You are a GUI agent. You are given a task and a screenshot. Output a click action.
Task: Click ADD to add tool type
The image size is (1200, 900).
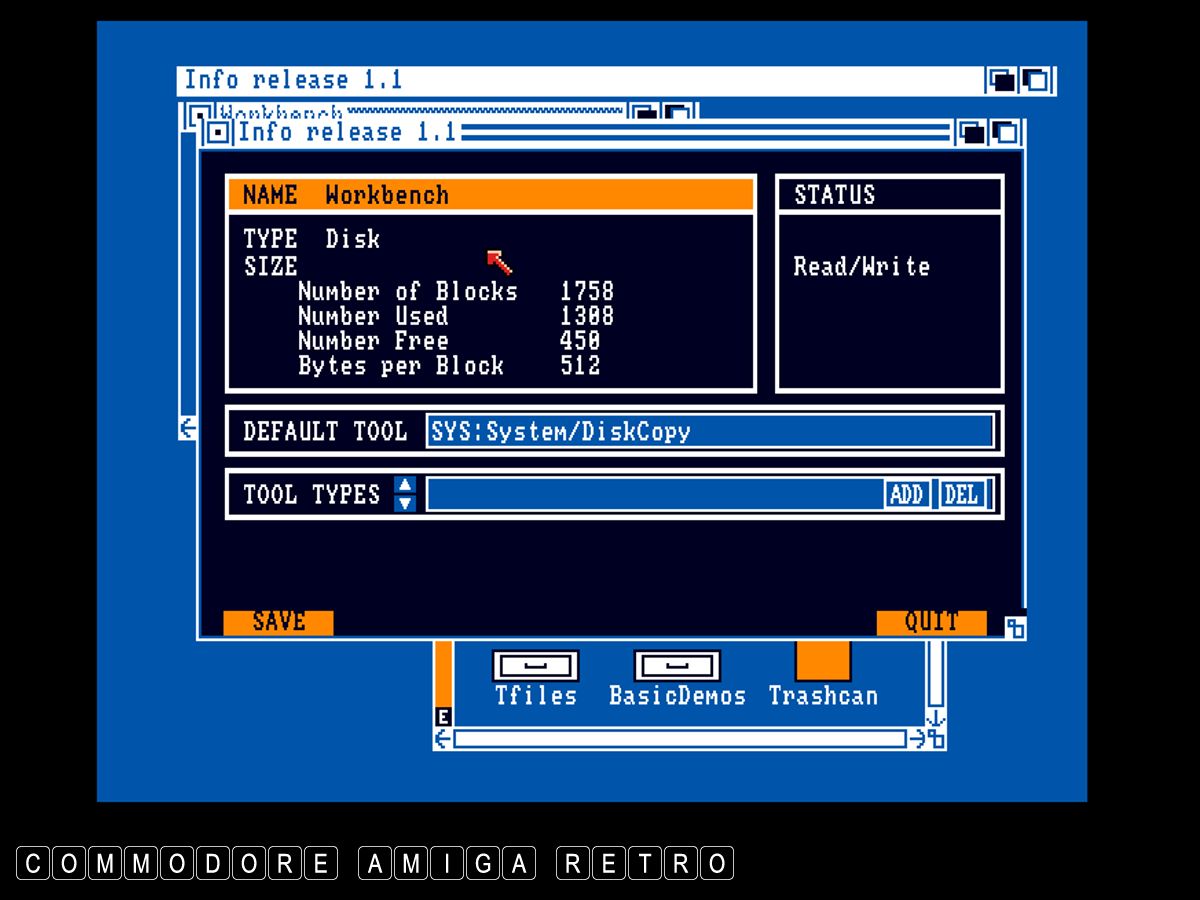click(906, 494)
